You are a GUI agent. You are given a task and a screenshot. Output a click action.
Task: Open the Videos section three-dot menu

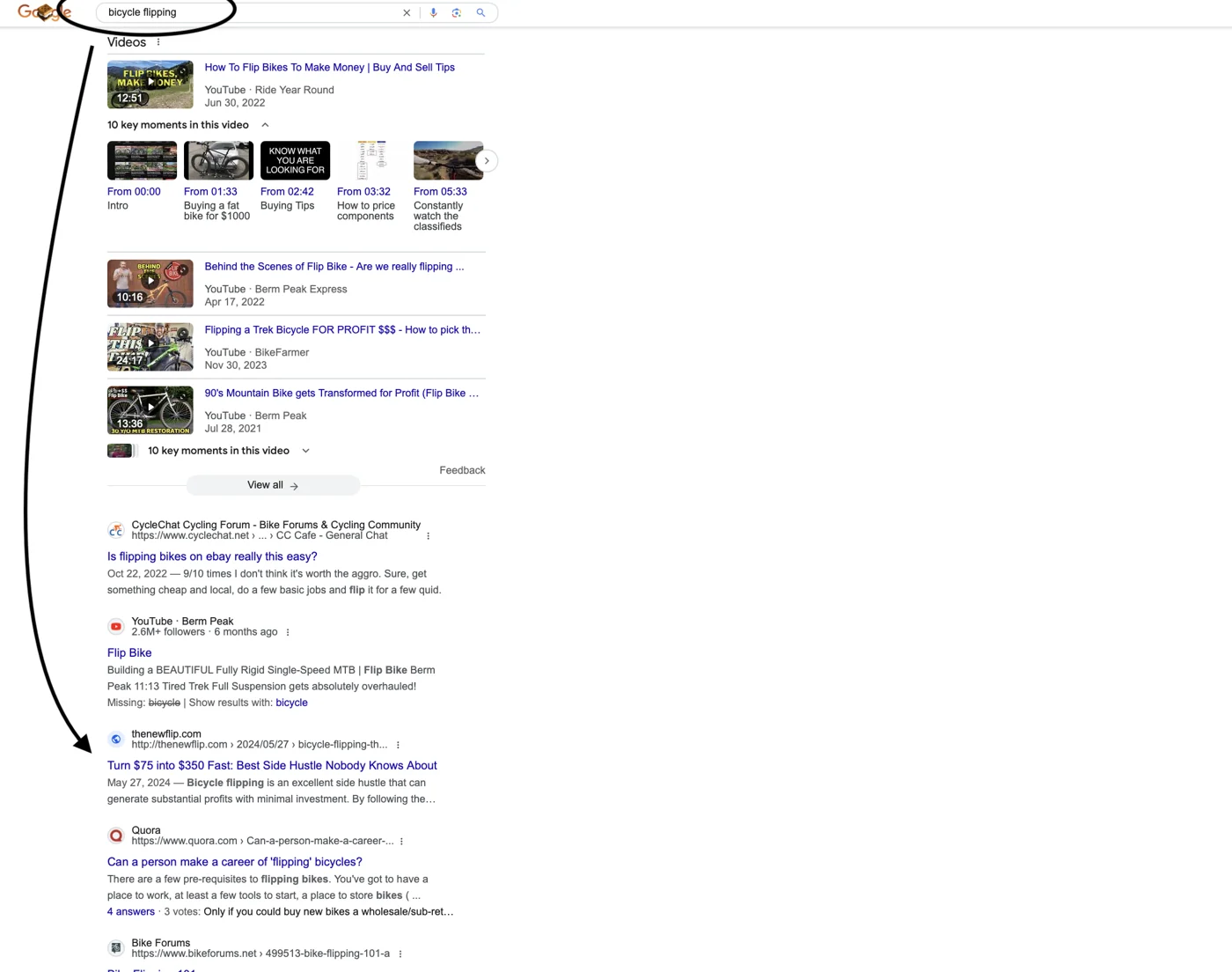158,42
